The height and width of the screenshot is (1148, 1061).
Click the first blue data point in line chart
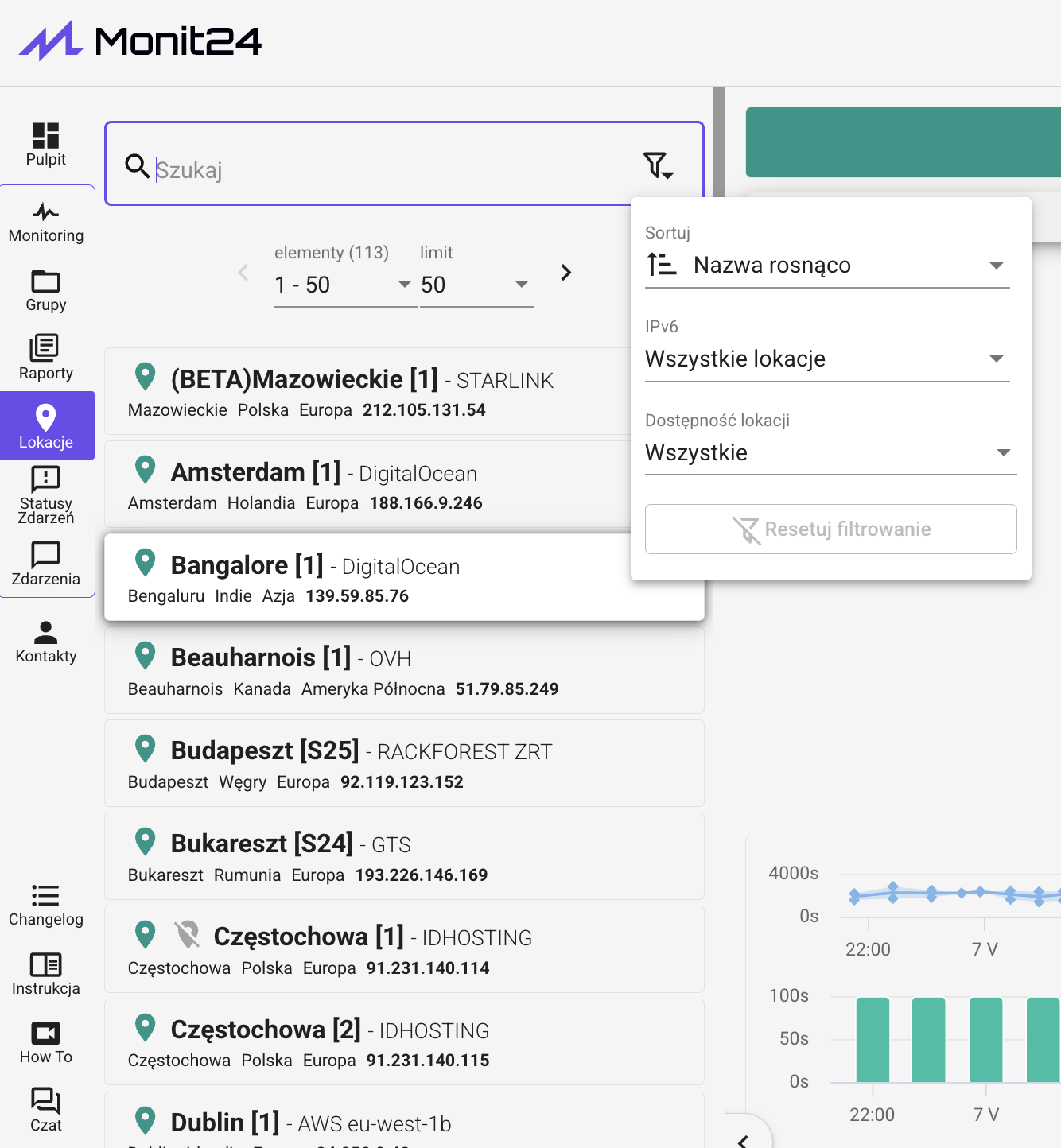coord(855,897)
